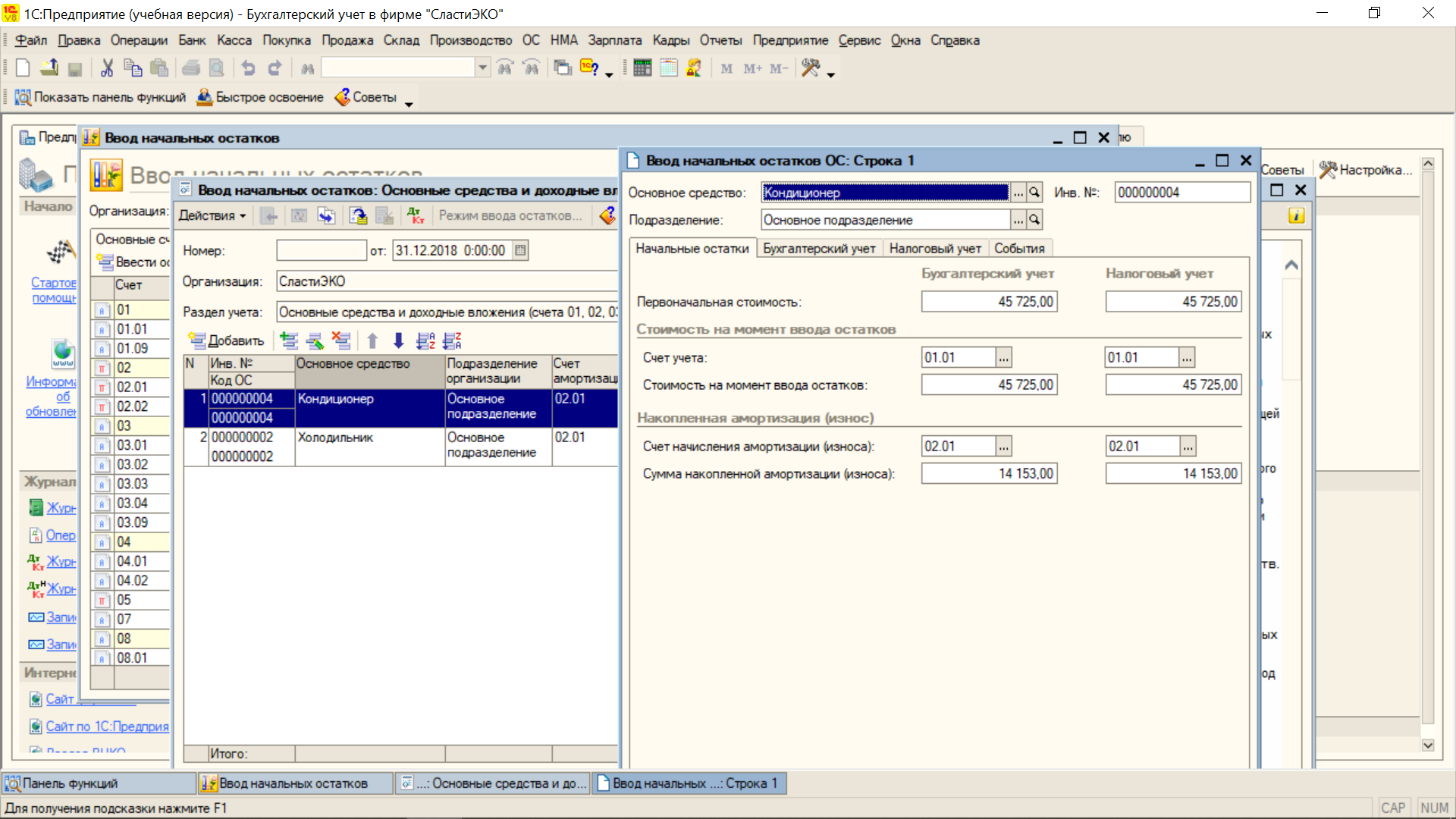The height and width of the screenshot is (819, 1456).
Task: Open the calendar icon in main toolbar
Action: 668,68
